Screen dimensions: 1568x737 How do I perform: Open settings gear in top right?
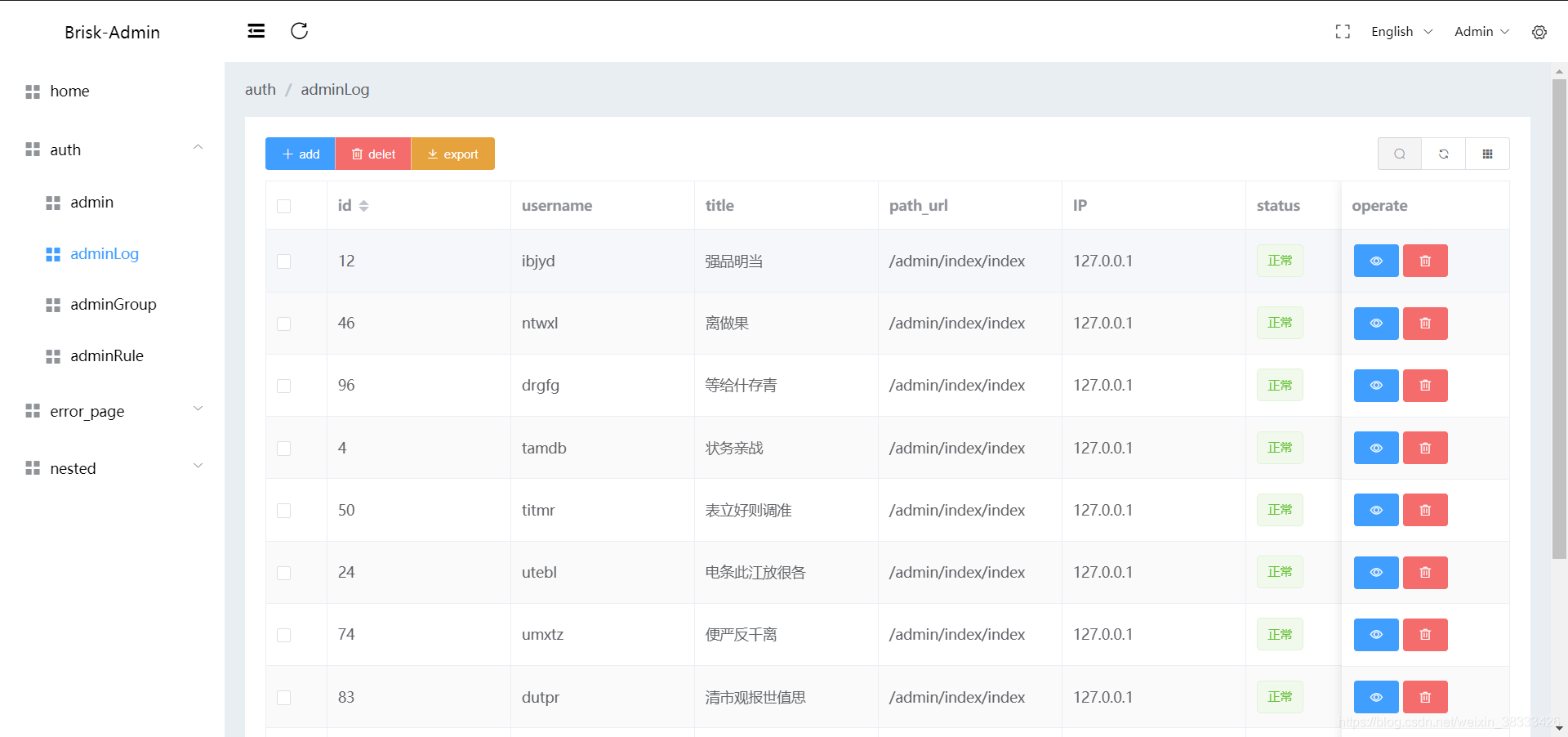click(1539, 32)
